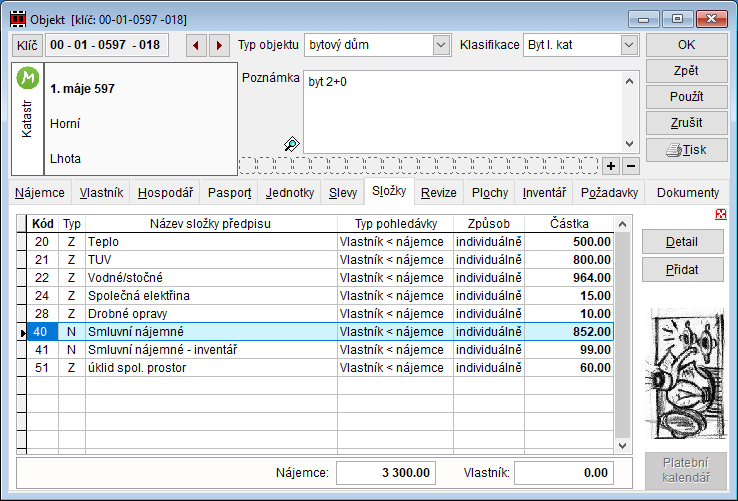Print using the Tisk button

[x=686, y=150]
